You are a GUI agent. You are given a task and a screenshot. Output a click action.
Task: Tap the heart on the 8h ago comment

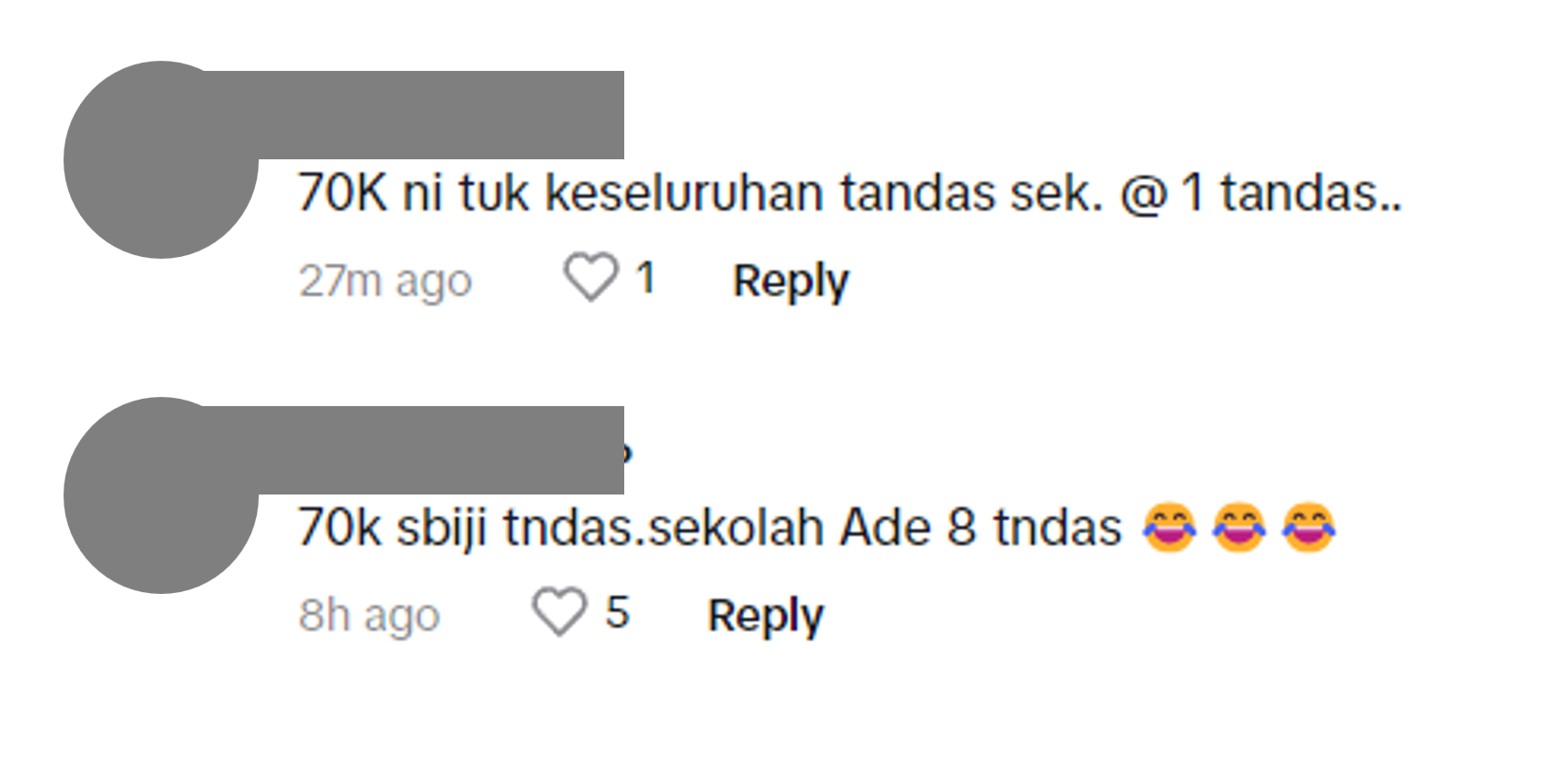pyautogui.click(x=559, y=612)
